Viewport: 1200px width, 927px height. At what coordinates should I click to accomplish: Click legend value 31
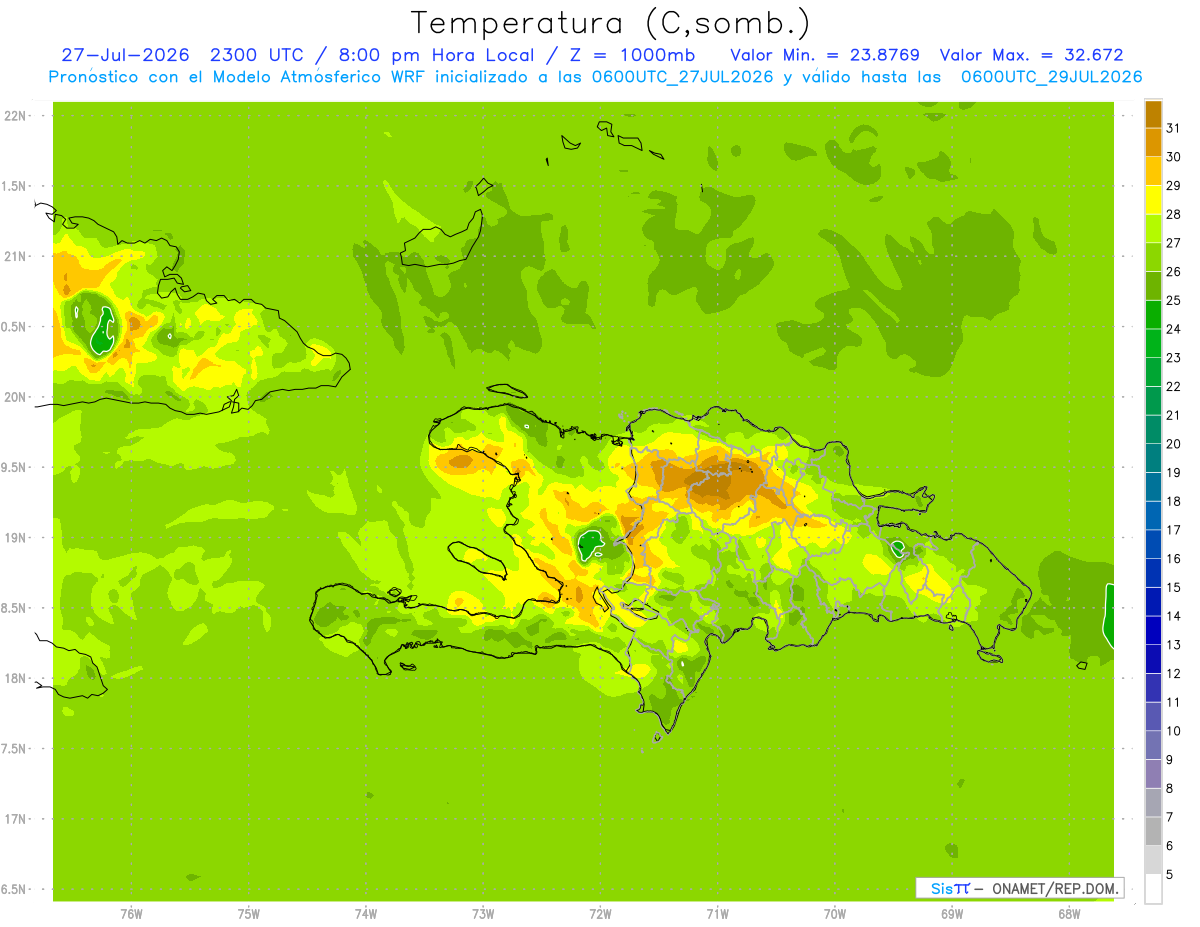click(x=1173, y=128)
